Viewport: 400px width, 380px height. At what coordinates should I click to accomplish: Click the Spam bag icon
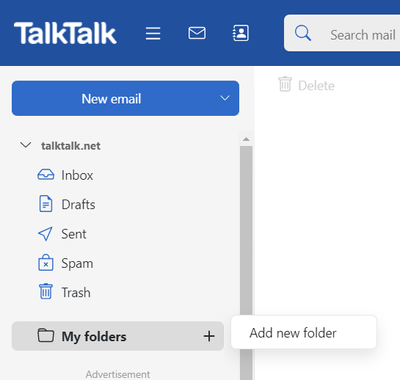tap(46, 263)
